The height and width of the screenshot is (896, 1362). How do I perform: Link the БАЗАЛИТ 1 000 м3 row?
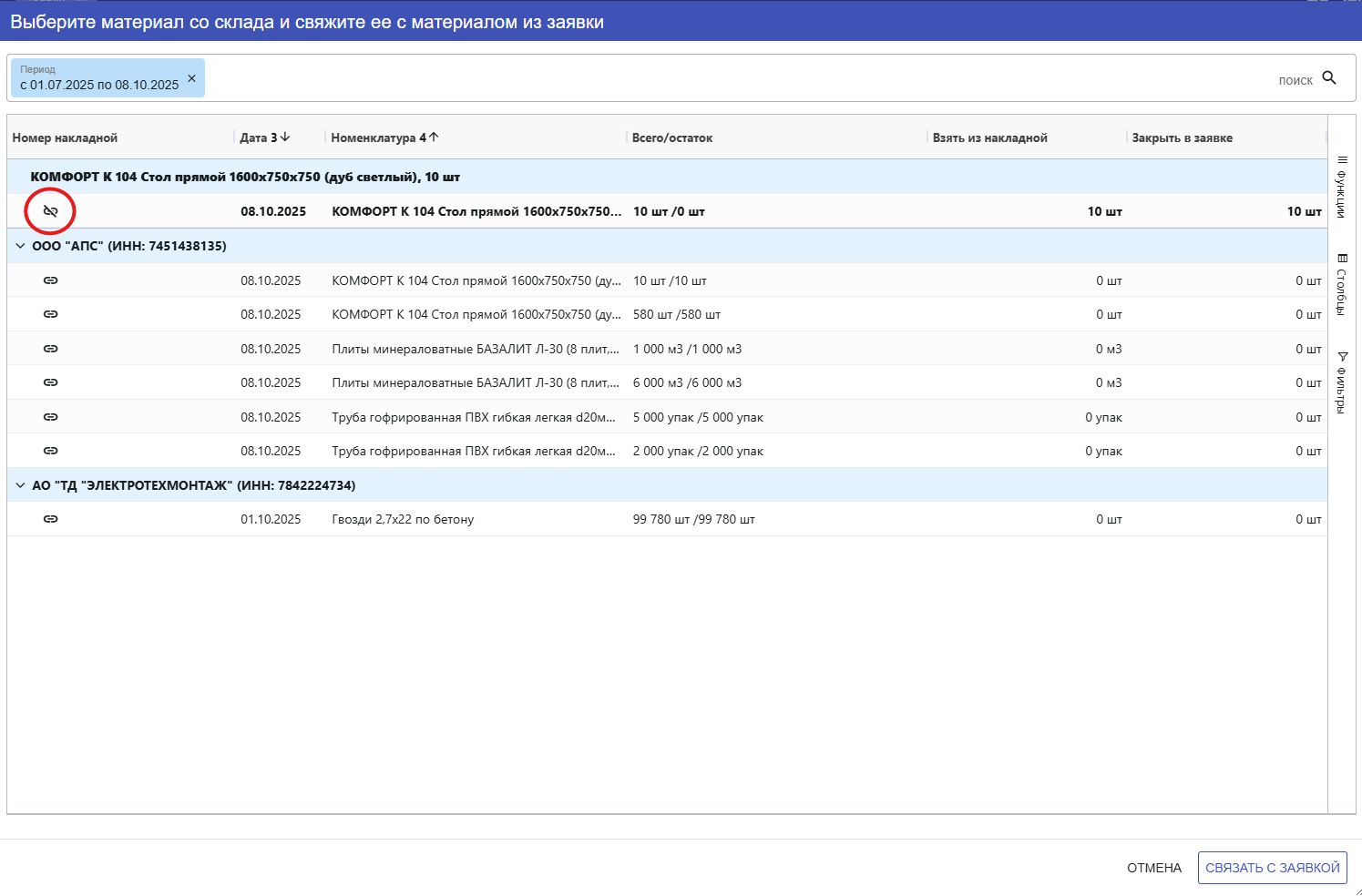(51, 349)
